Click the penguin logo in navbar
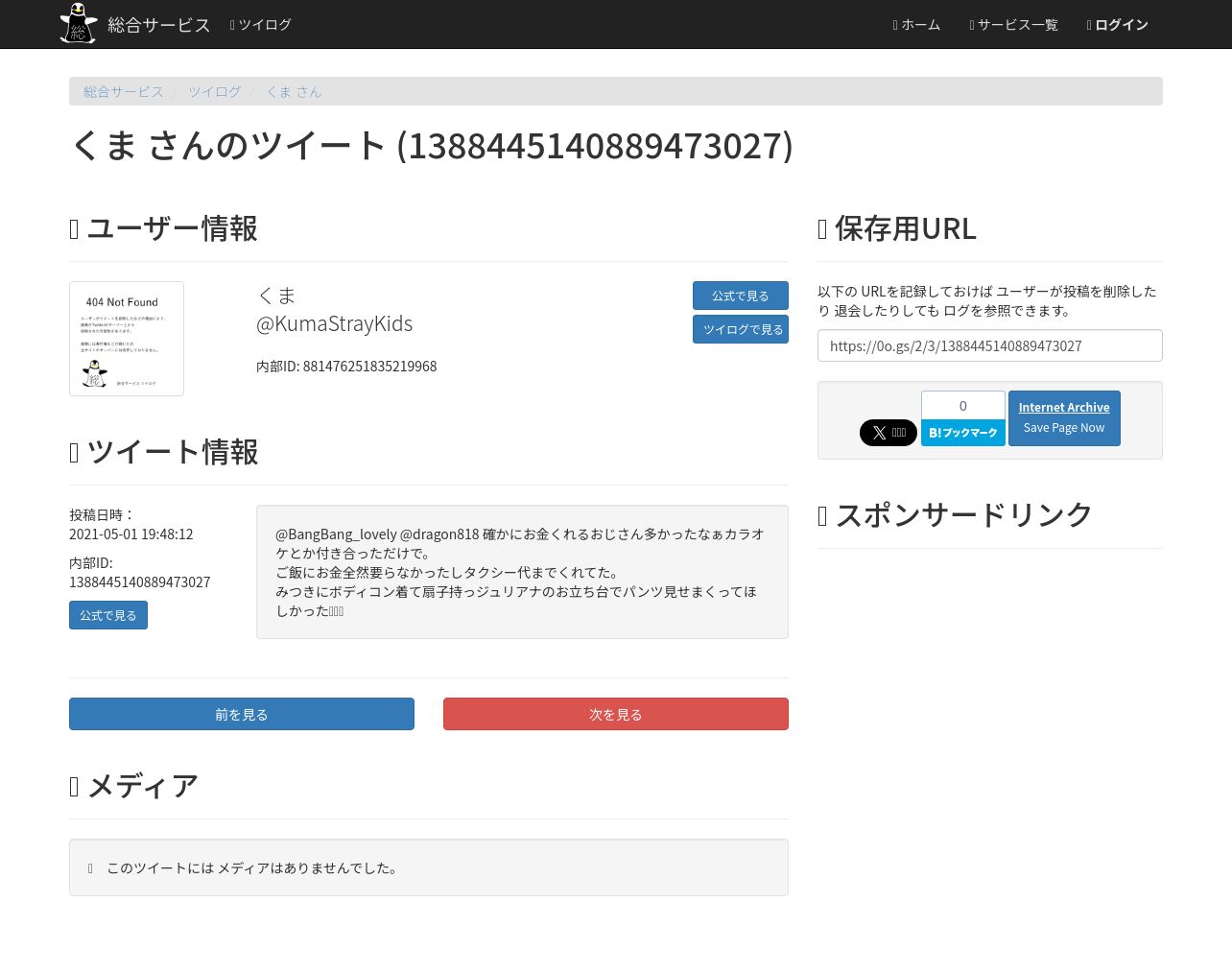Screen dimensions: 1232x973 pyautogui.click(x=78, y=24)
